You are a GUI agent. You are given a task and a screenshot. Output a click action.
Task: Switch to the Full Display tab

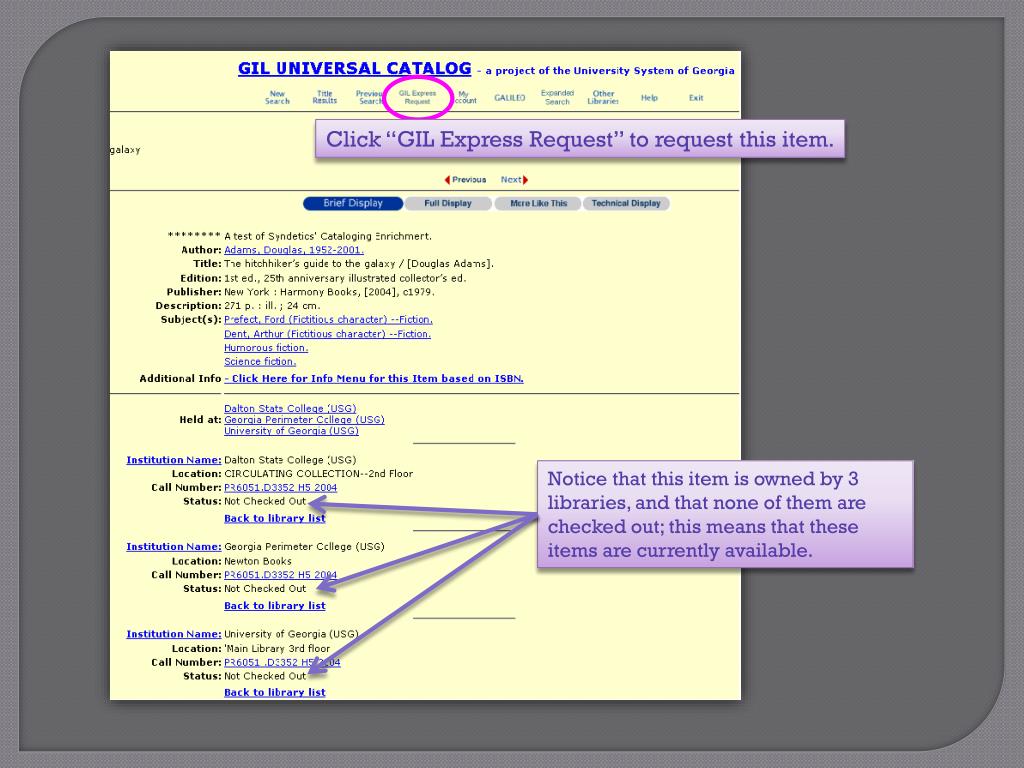coord(448,204)
